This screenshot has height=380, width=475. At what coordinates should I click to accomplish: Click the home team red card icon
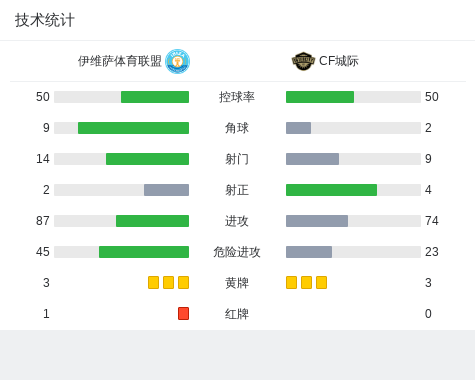point(183,313)
